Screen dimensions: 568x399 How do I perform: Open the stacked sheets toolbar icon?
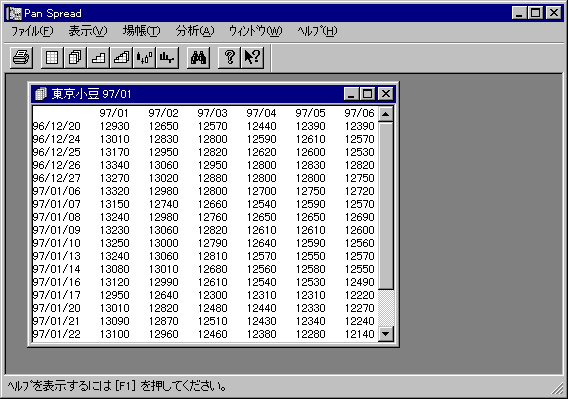click(75, 57)
